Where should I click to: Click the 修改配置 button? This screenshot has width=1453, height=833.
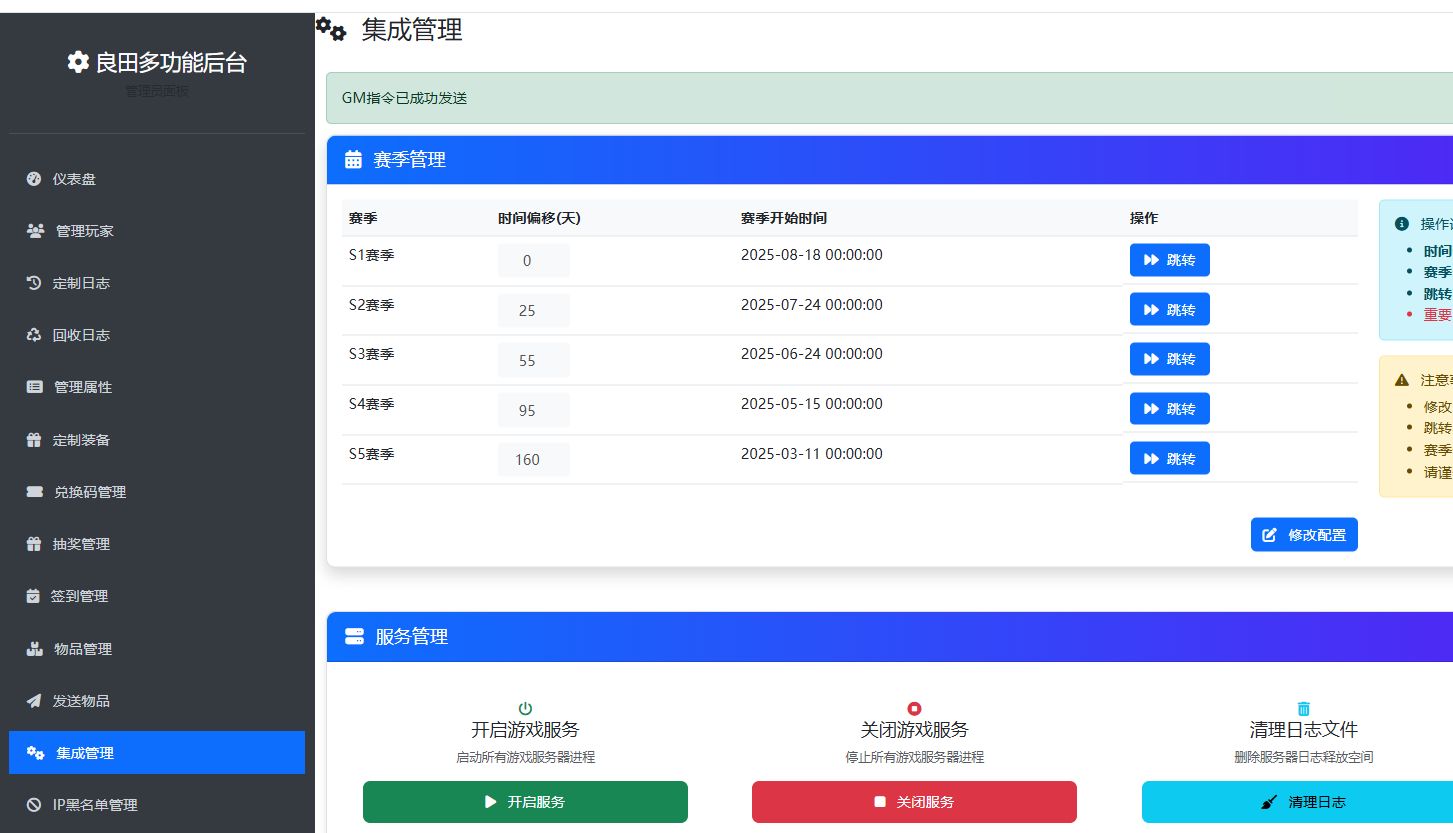coord(1303,535)
